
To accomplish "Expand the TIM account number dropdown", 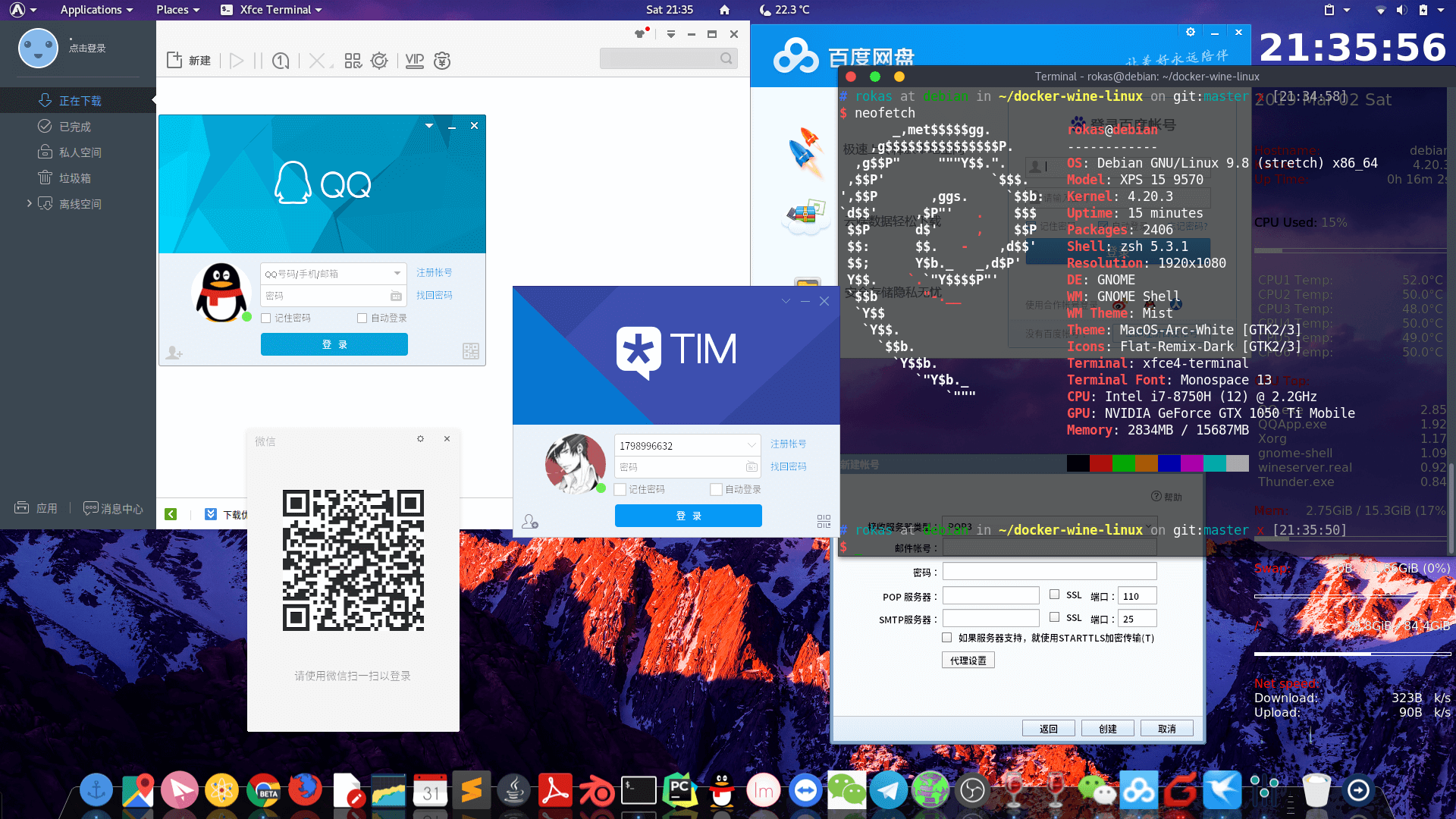I will pos(752,445).
